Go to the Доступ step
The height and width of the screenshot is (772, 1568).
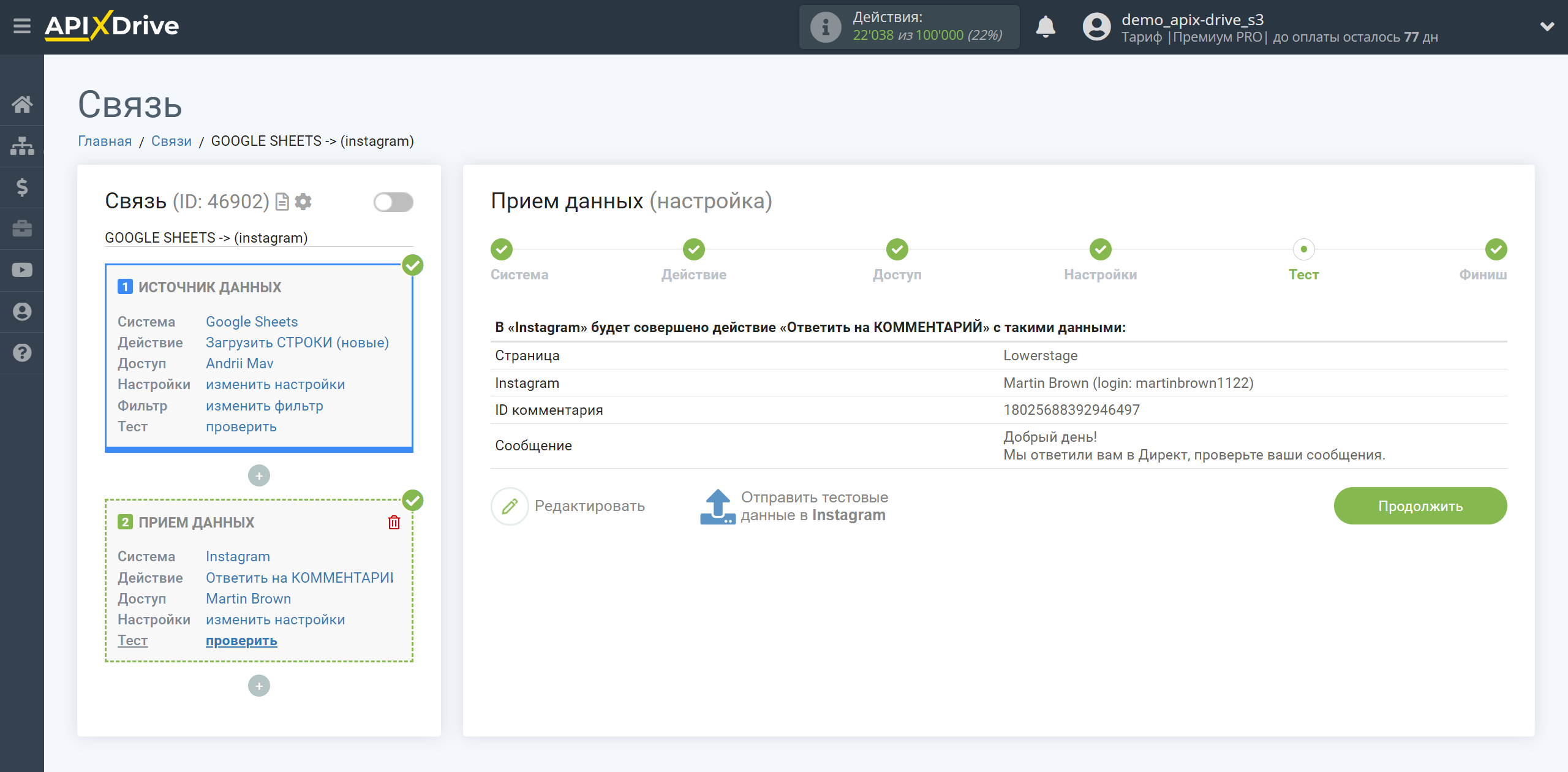coord(897,249)
